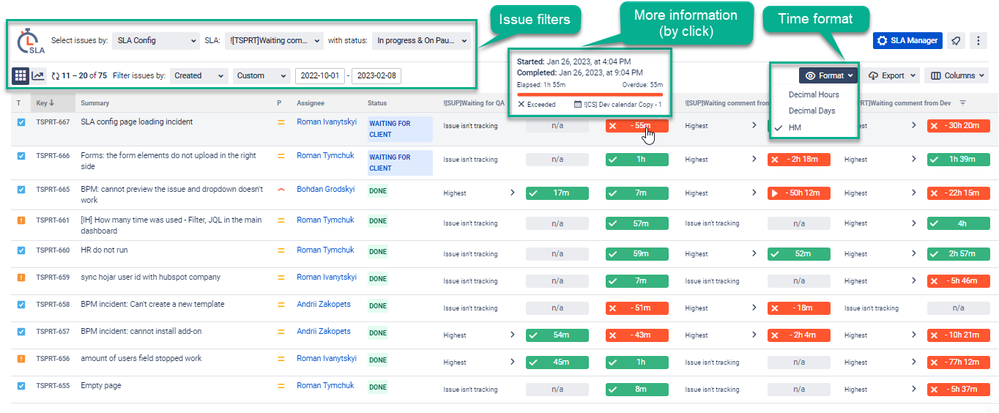Switch to the grid table view
The image size is (999, 413).
20,75
